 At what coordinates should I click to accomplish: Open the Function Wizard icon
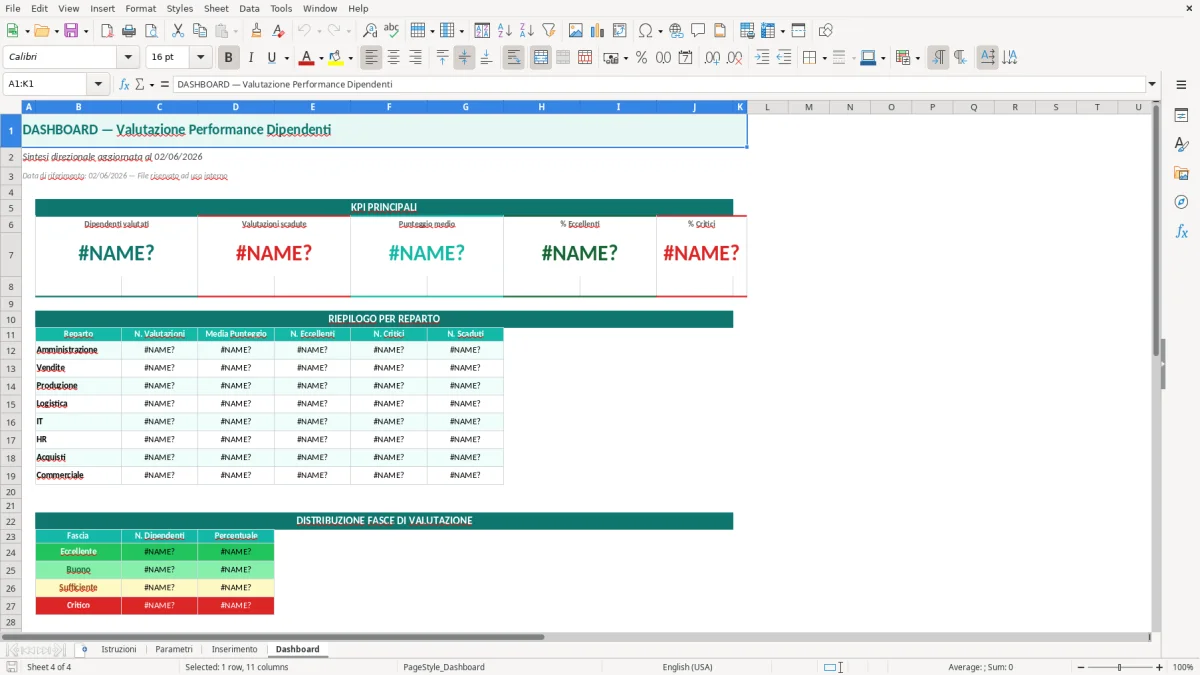pyautogui.click(x=125, y=85)
